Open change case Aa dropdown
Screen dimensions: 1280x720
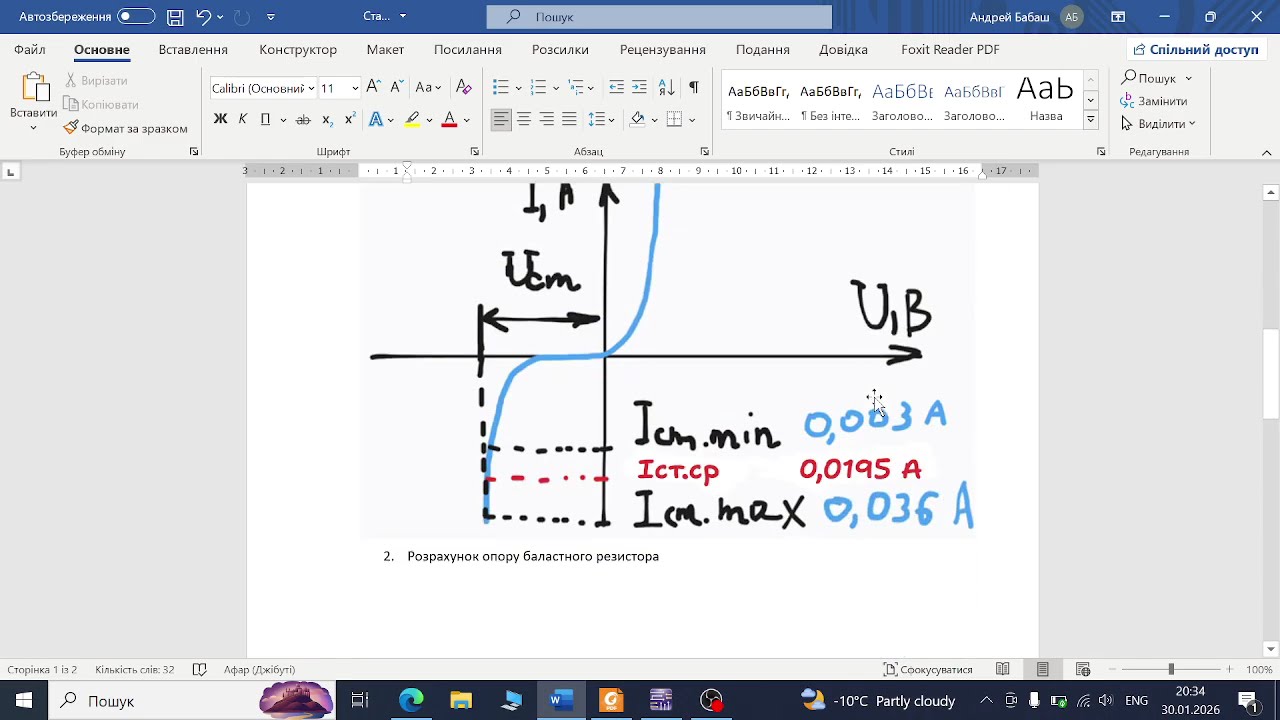[x=429, y=87]
